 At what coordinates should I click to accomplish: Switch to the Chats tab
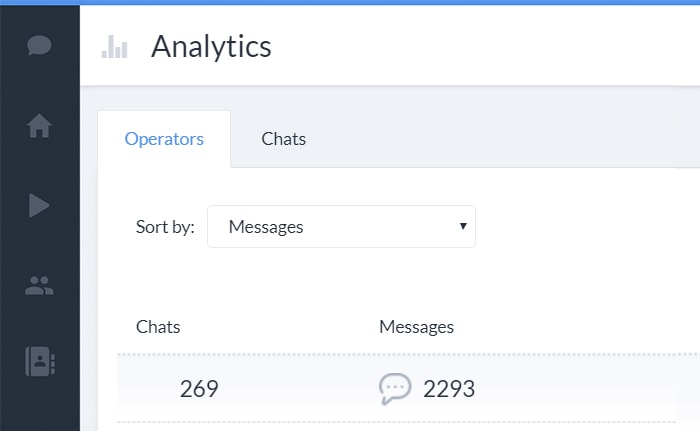pos(283,139)
